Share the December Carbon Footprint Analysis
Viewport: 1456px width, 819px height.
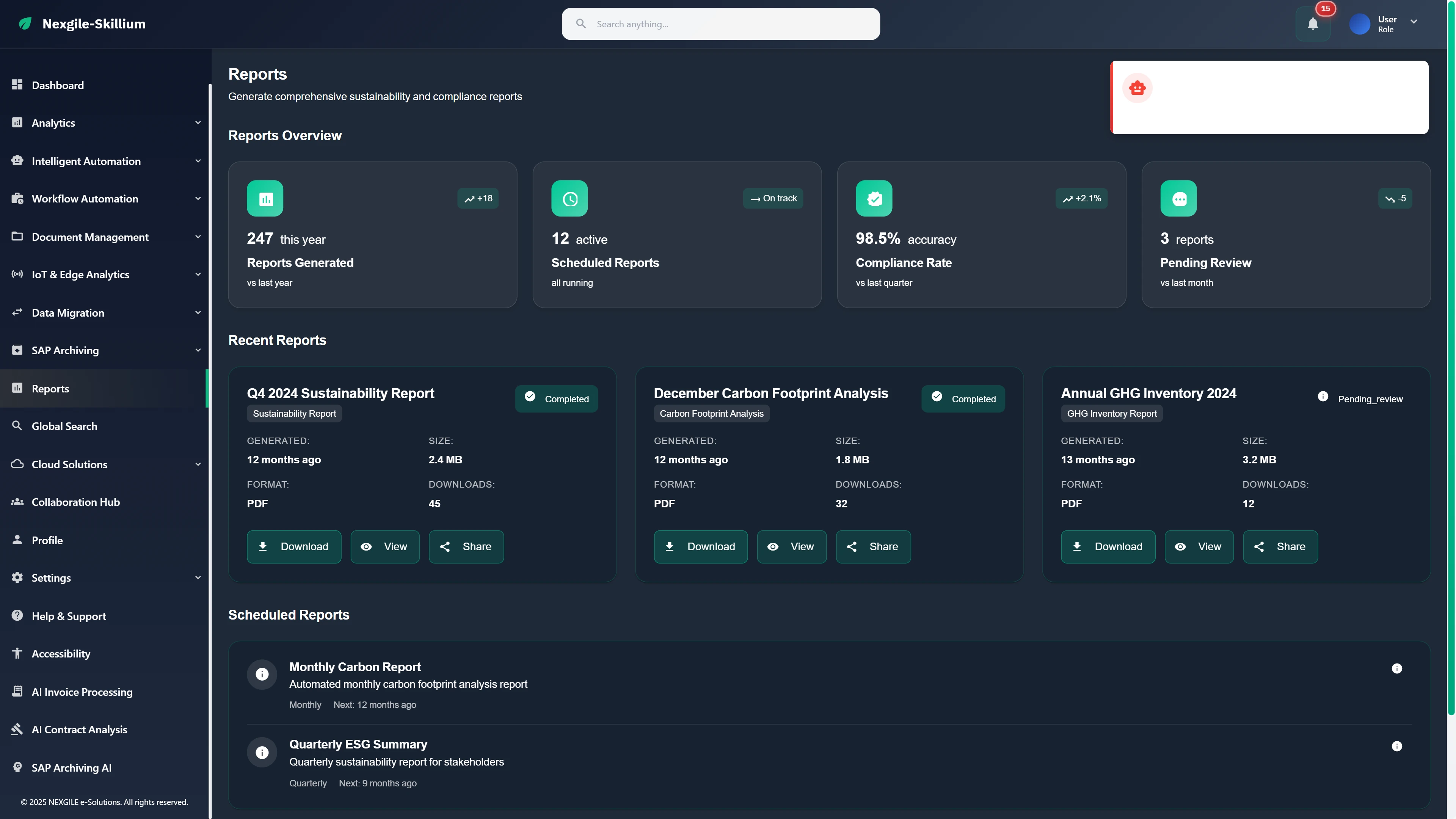[x=873, y=546]
